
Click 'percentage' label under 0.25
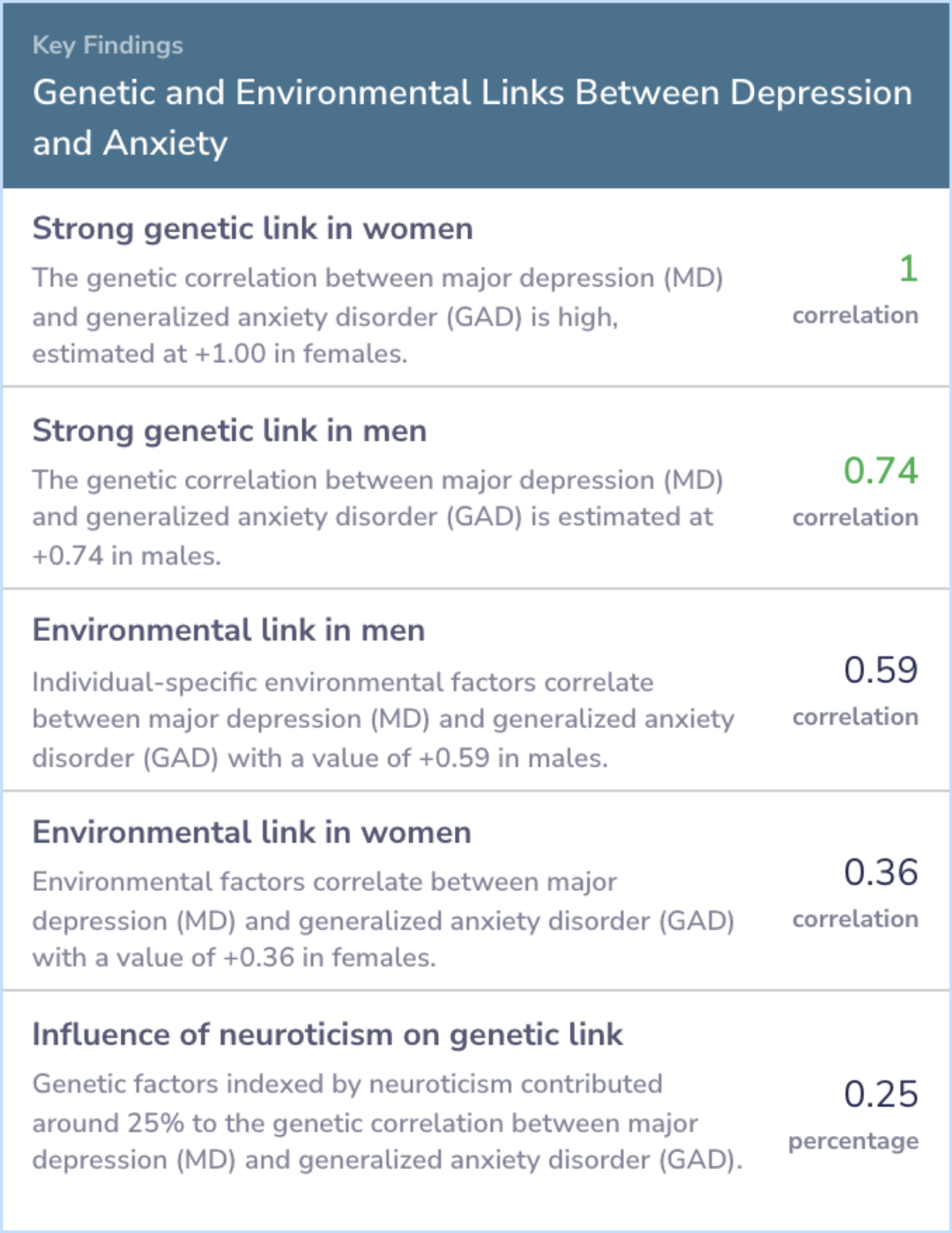click(x=853, y=1141)
